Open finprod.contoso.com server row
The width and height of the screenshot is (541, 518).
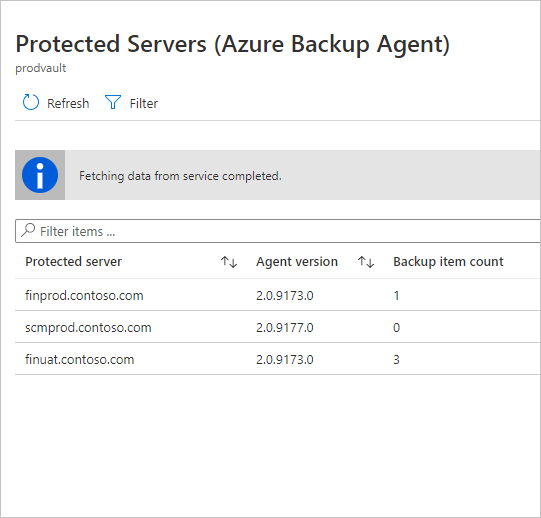(278, 295)
